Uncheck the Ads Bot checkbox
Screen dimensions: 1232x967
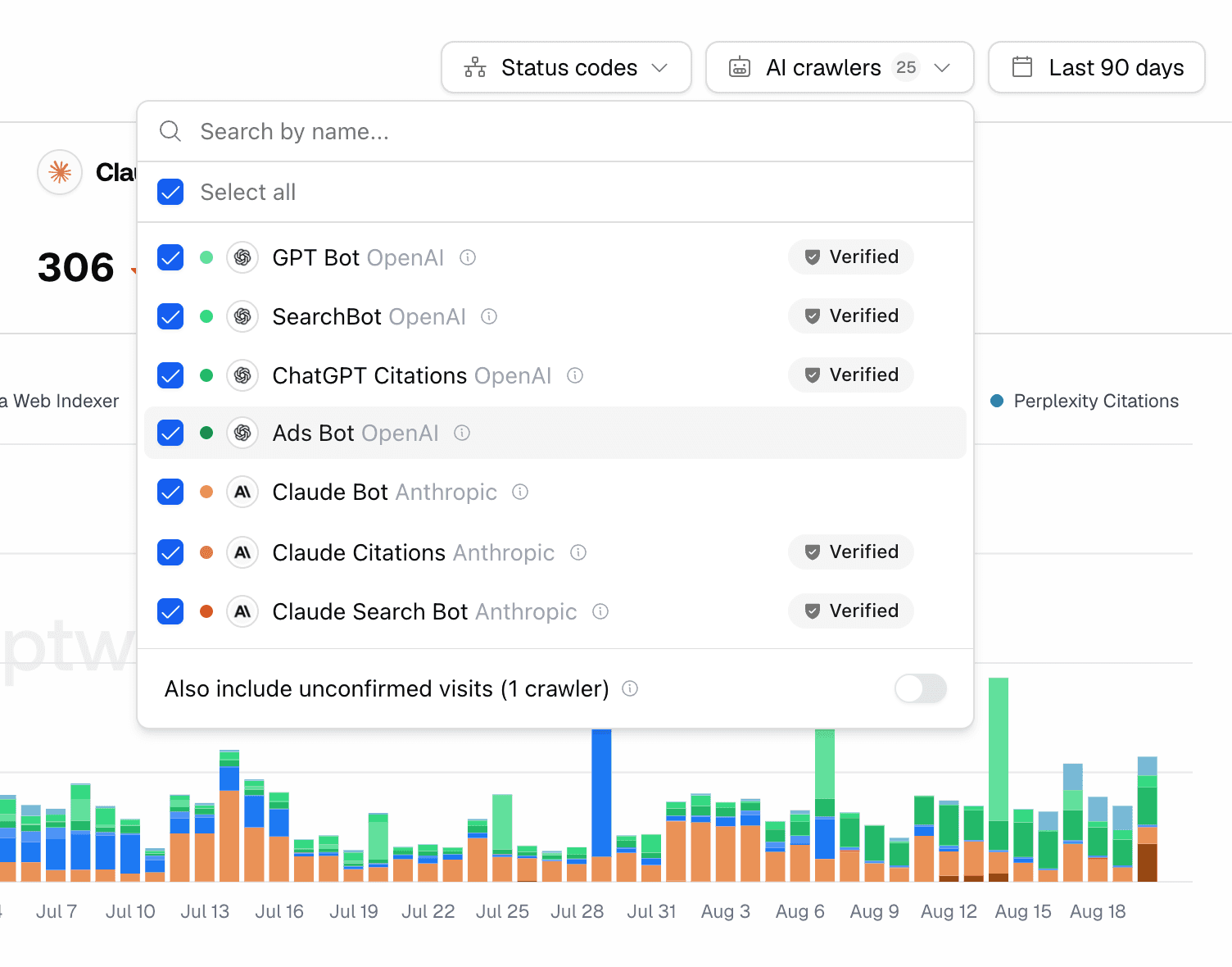[x=170, y=433]
